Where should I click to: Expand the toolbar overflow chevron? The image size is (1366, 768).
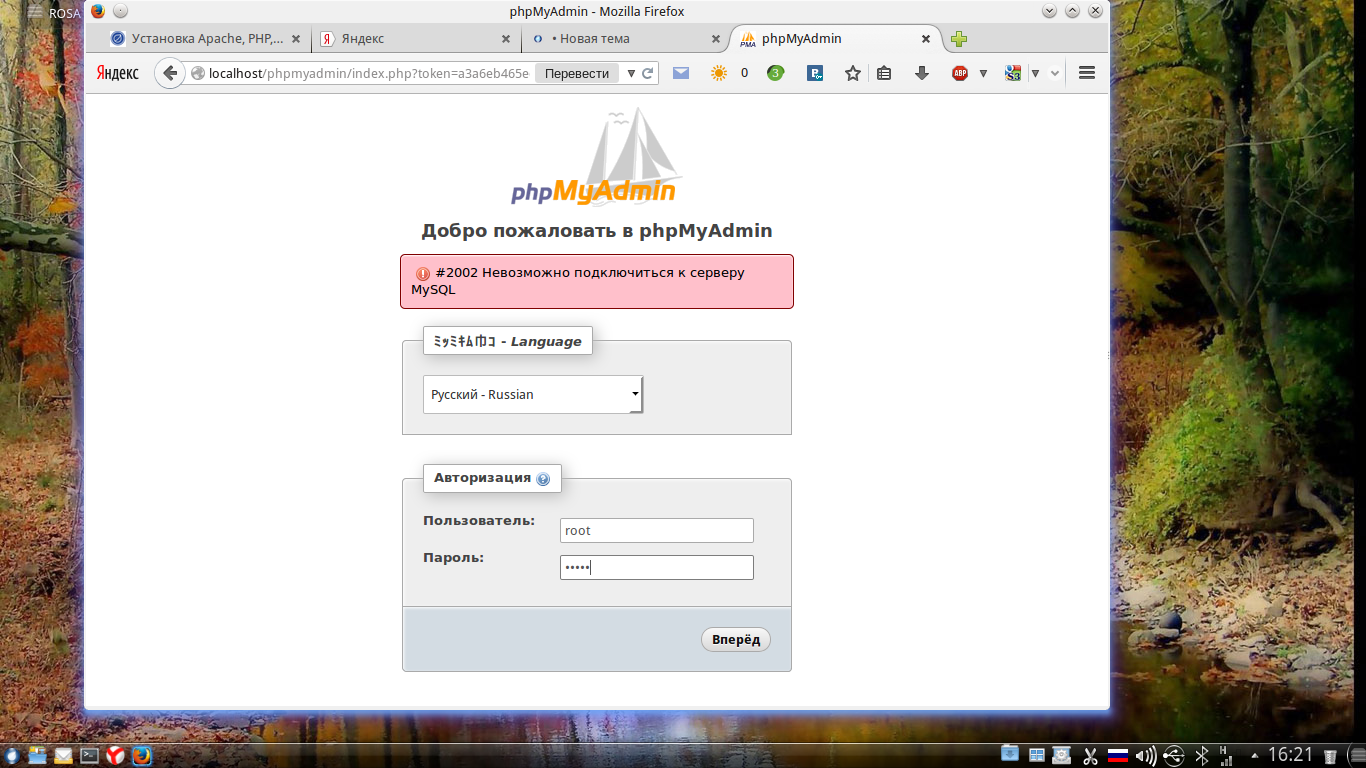(x=1055, y=73)
